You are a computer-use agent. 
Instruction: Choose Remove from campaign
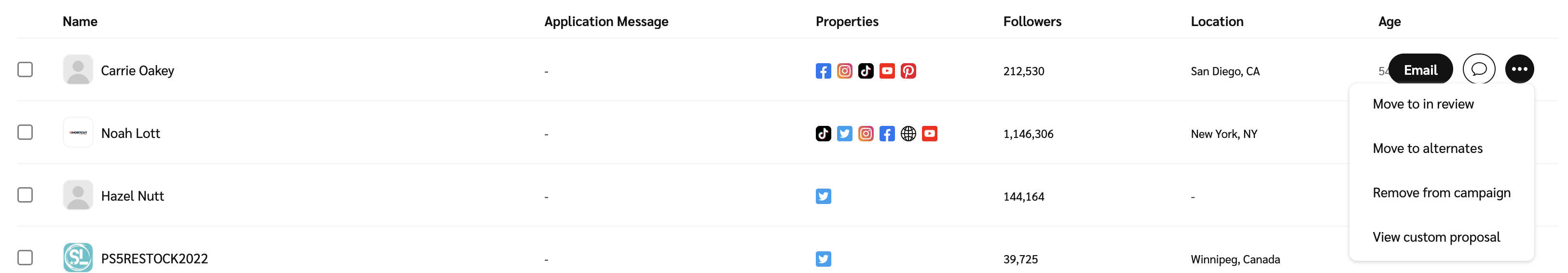click(x=1442, y=193)
